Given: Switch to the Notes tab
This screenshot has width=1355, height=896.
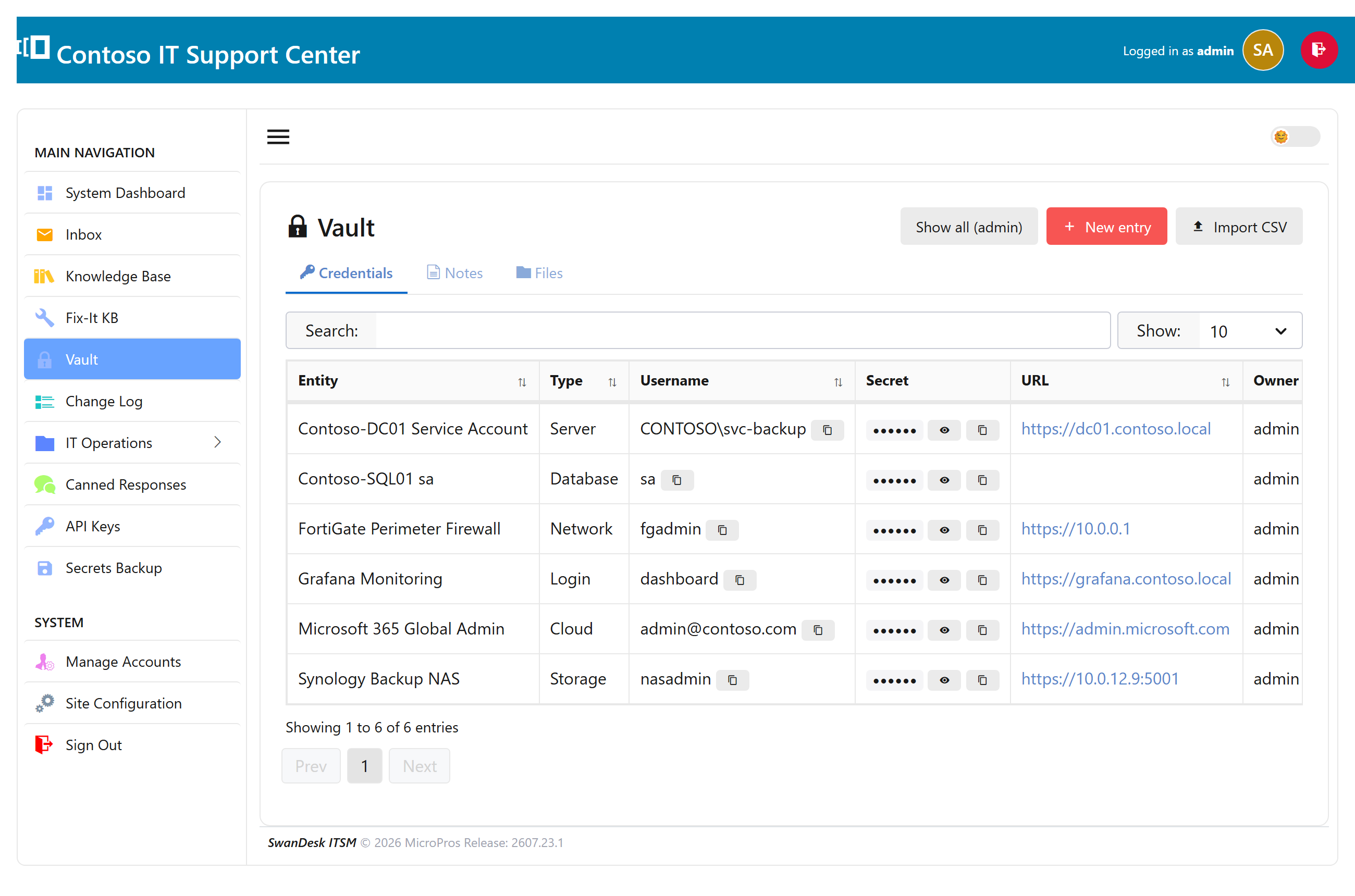Looking at the screenshot, I should point(454,273).
